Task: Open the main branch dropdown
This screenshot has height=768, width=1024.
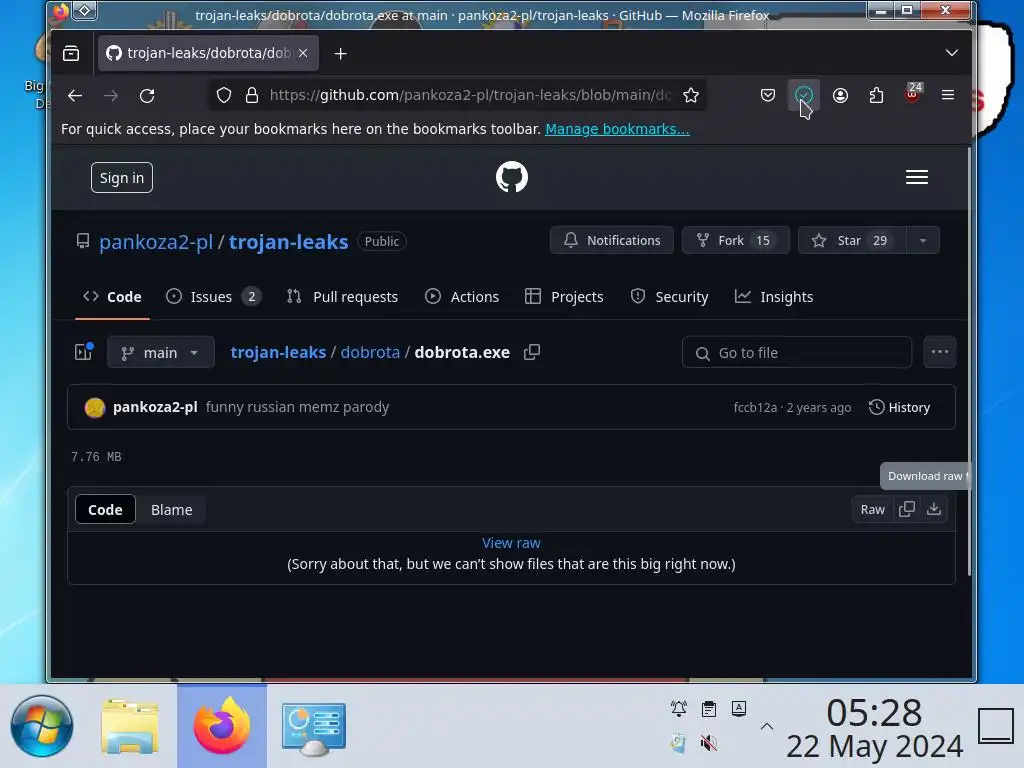Action: (161, 353)
